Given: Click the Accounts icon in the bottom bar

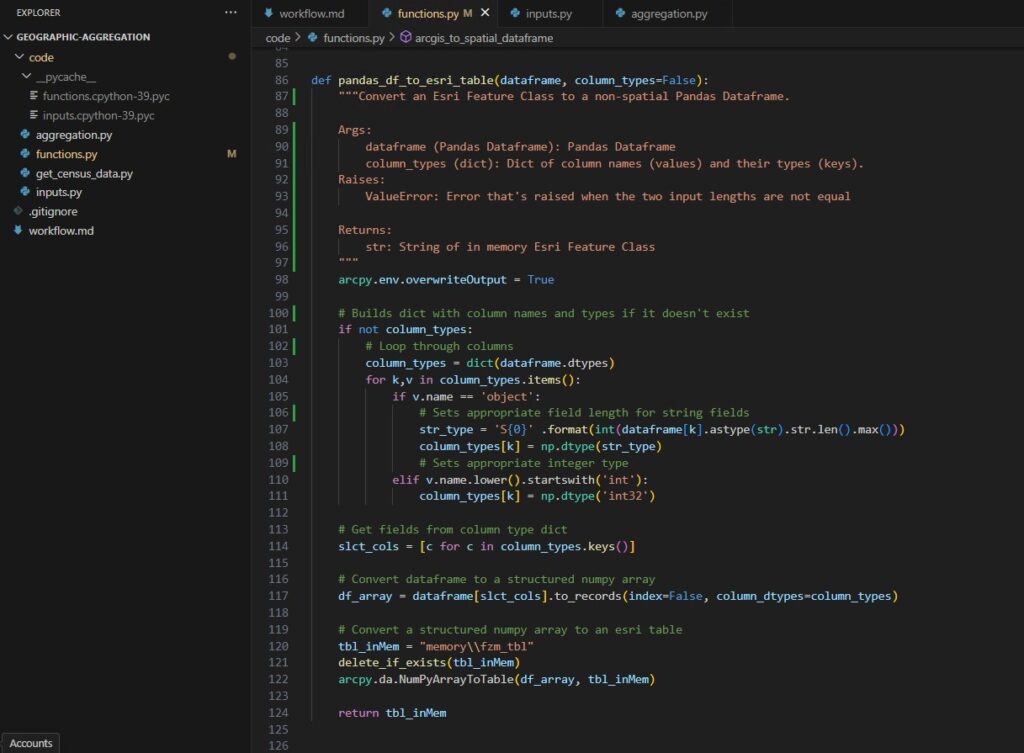Looking at the screenshot, I should pos(31,743).
